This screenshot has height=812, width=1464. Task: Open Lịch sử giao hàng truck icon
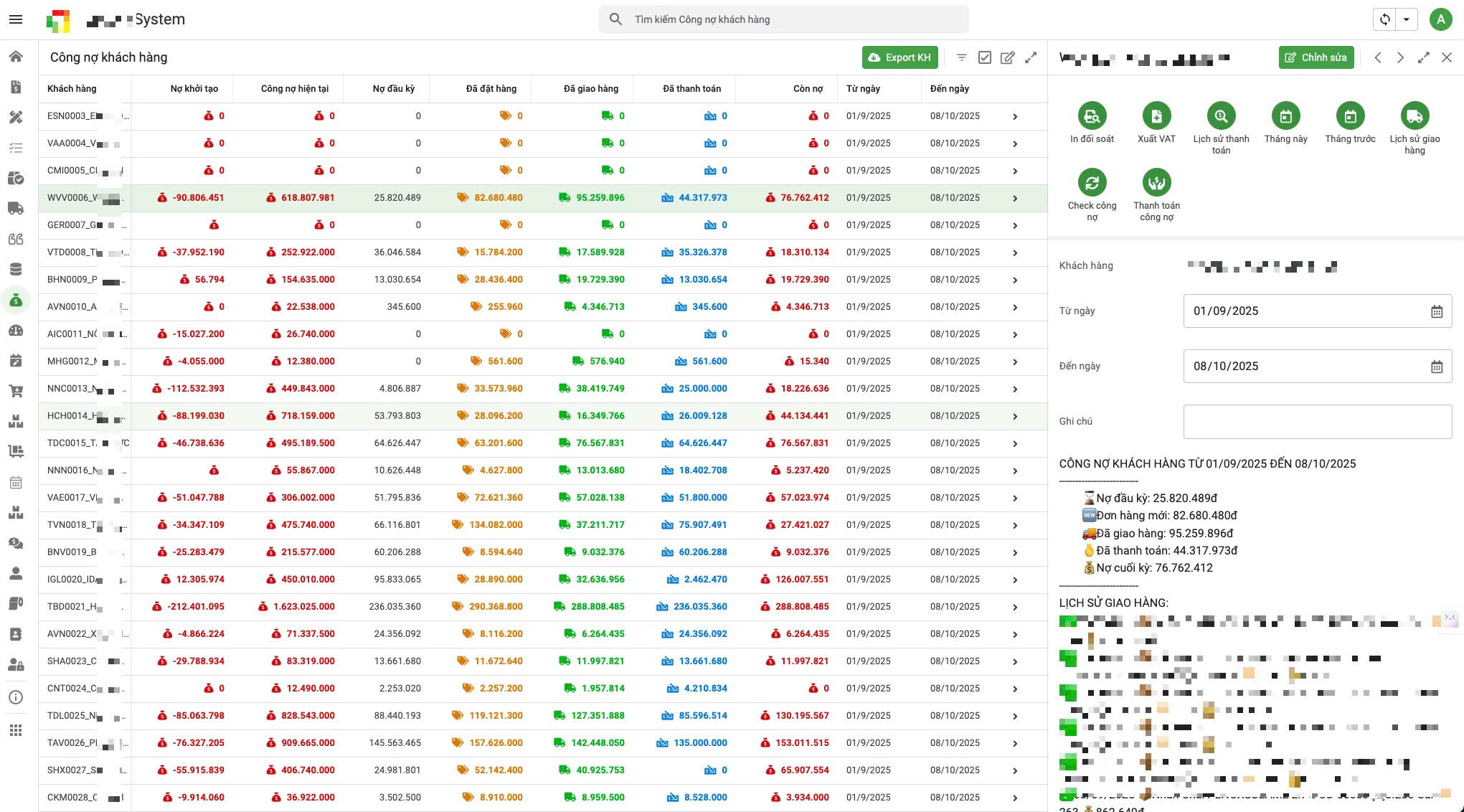[1415, 116]
